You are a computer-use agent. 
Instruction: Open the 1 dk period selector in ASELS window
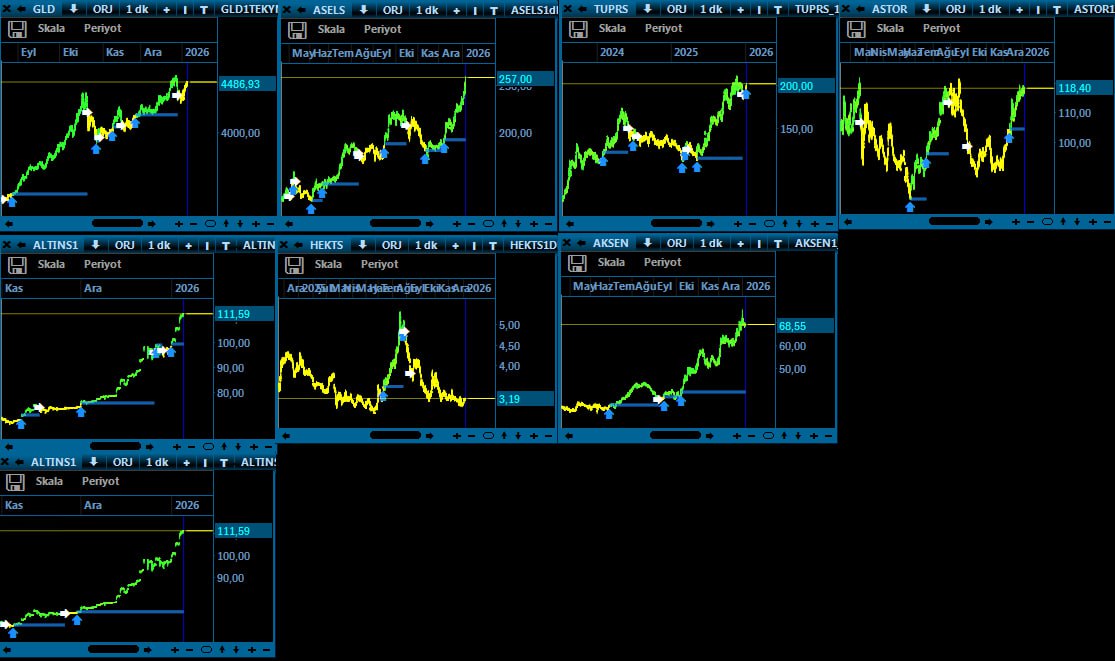[x=427, y=10]
